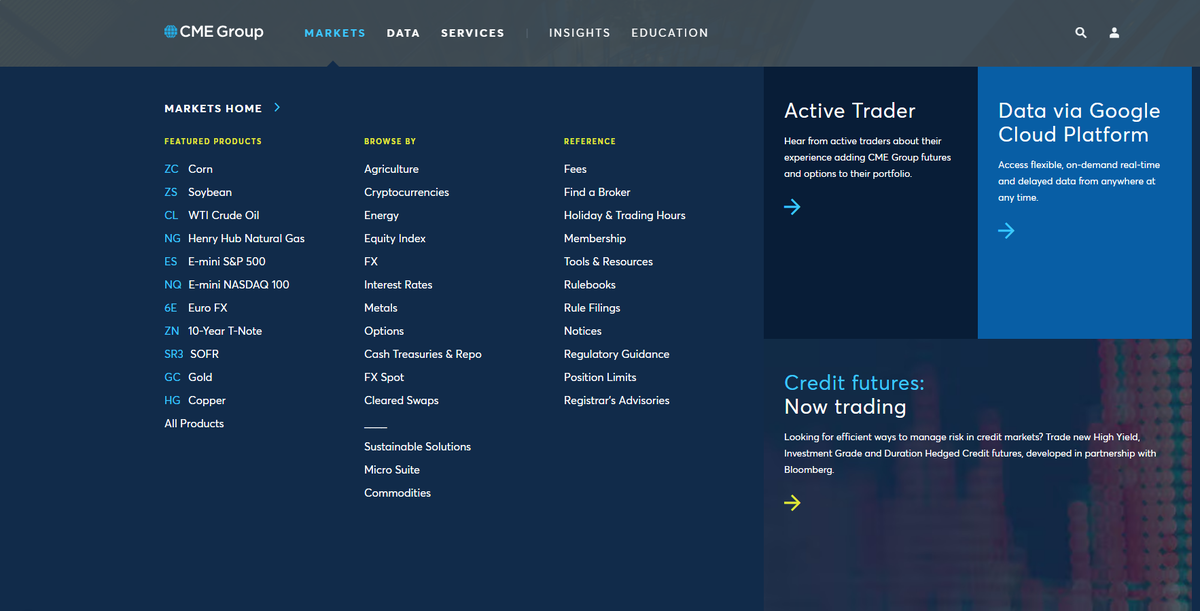The width and height of the screenshot is (1200, 611).
Task: Open the Markets menu tab
Action: click(x=335, y=33)
